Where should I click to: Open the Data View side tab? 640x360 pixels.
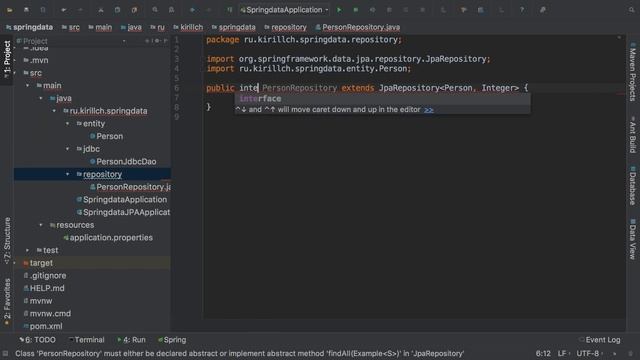coord(633,240)
